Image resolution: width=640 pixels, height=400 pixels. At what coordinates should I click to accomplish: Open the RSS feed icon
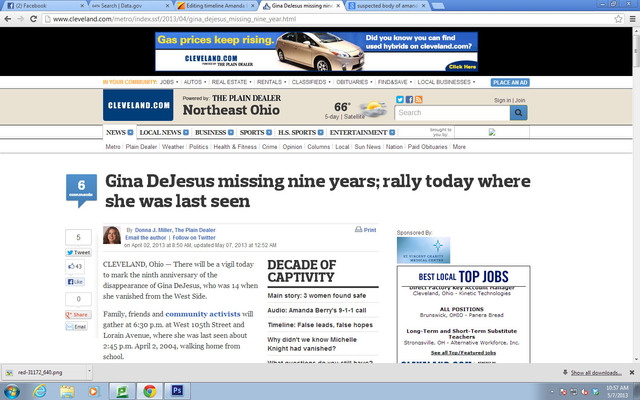tap(418, 99)
